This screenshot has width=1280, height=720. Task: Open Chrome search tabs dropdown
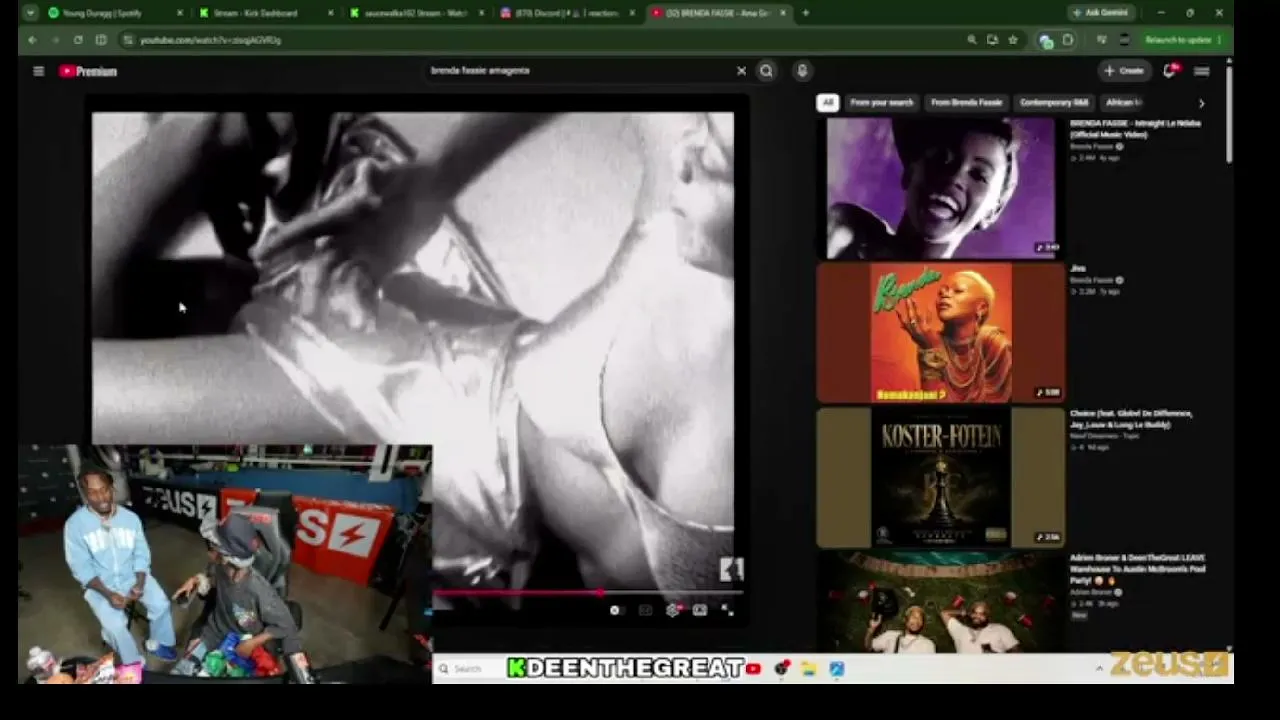pos(30,13)
